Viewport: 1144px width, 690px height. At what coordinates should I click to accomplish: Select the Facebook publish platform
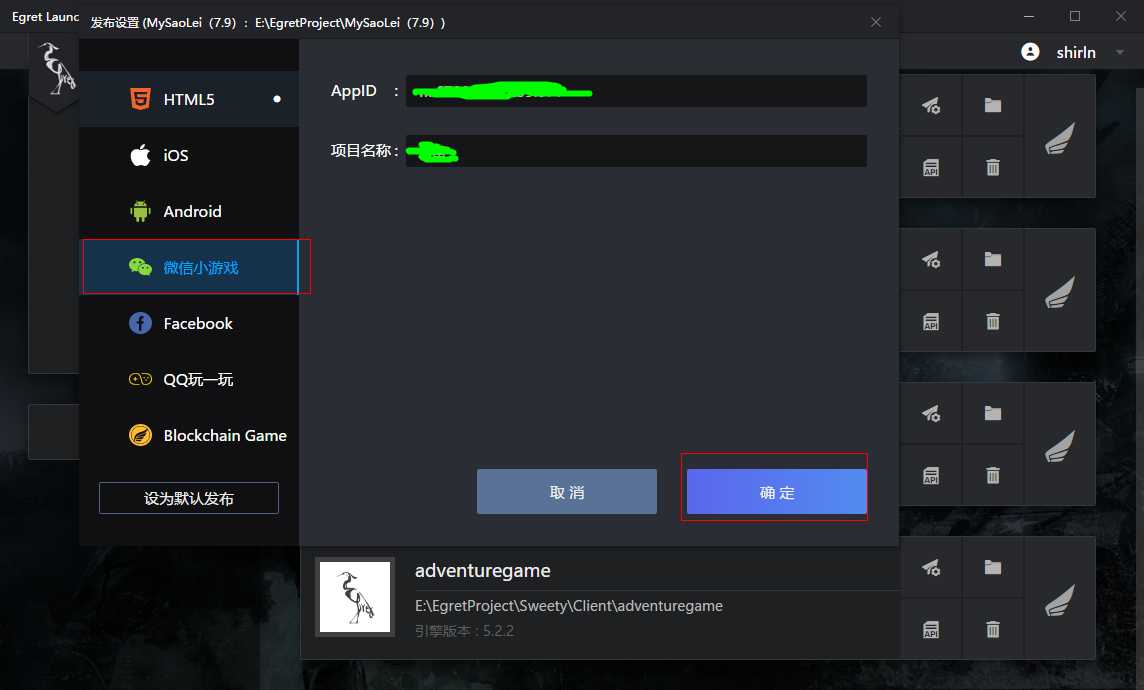189,323
